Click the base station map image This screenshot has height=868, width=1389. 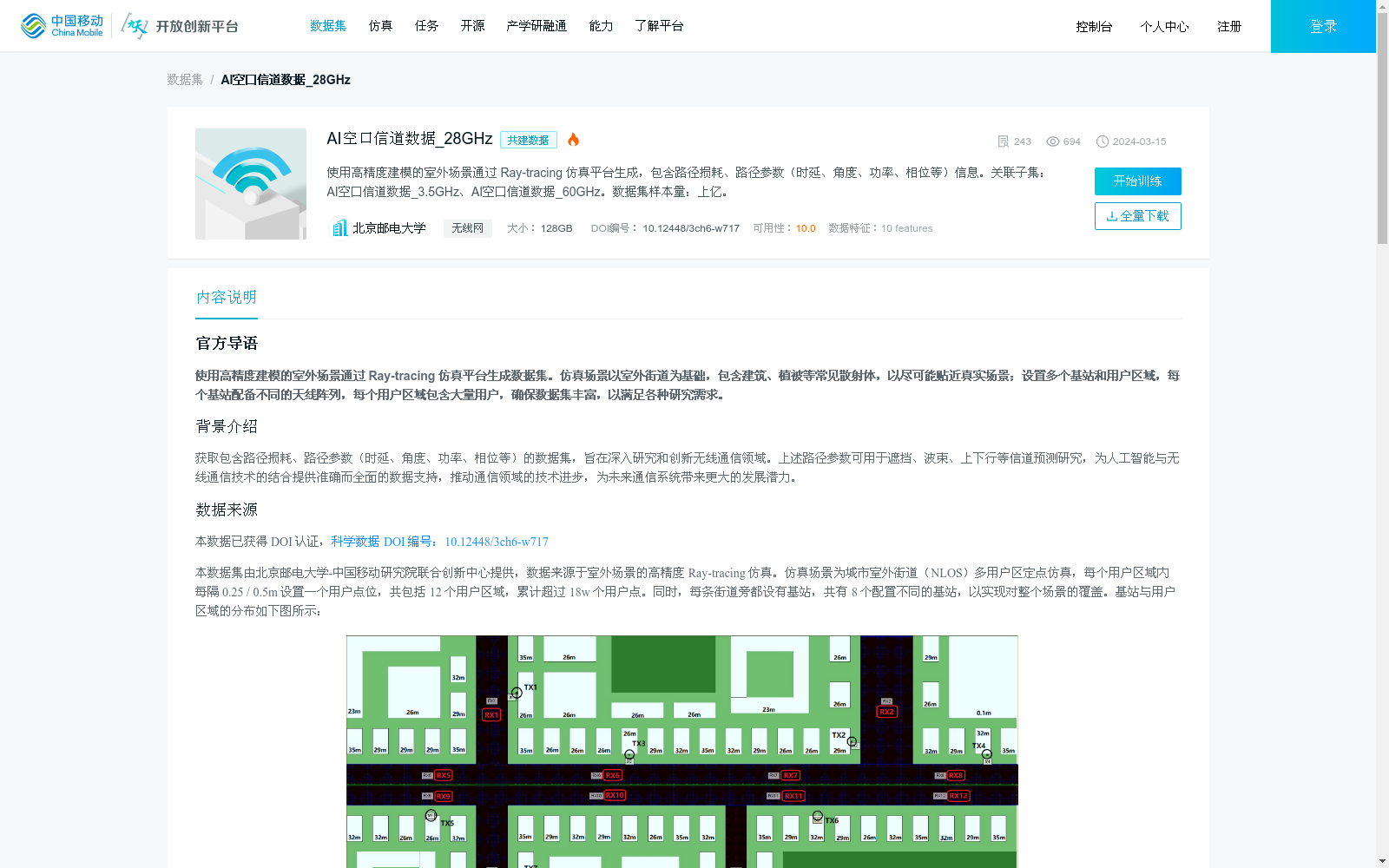pos(681,752)
